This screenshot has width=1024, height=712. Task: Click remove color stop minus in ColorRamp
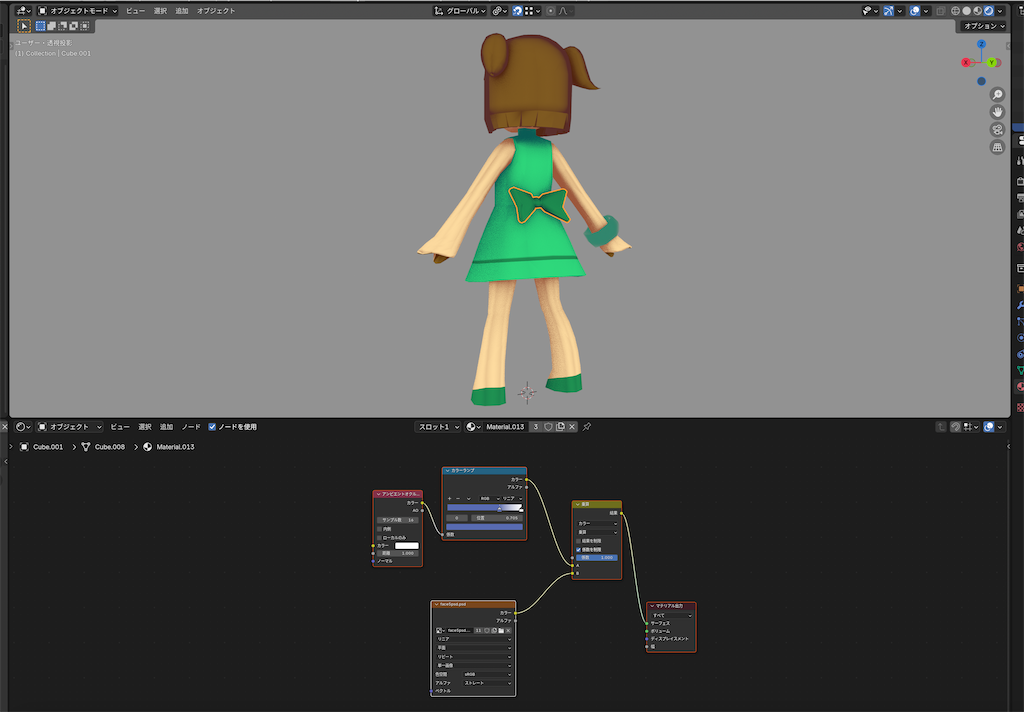point(458,498)
